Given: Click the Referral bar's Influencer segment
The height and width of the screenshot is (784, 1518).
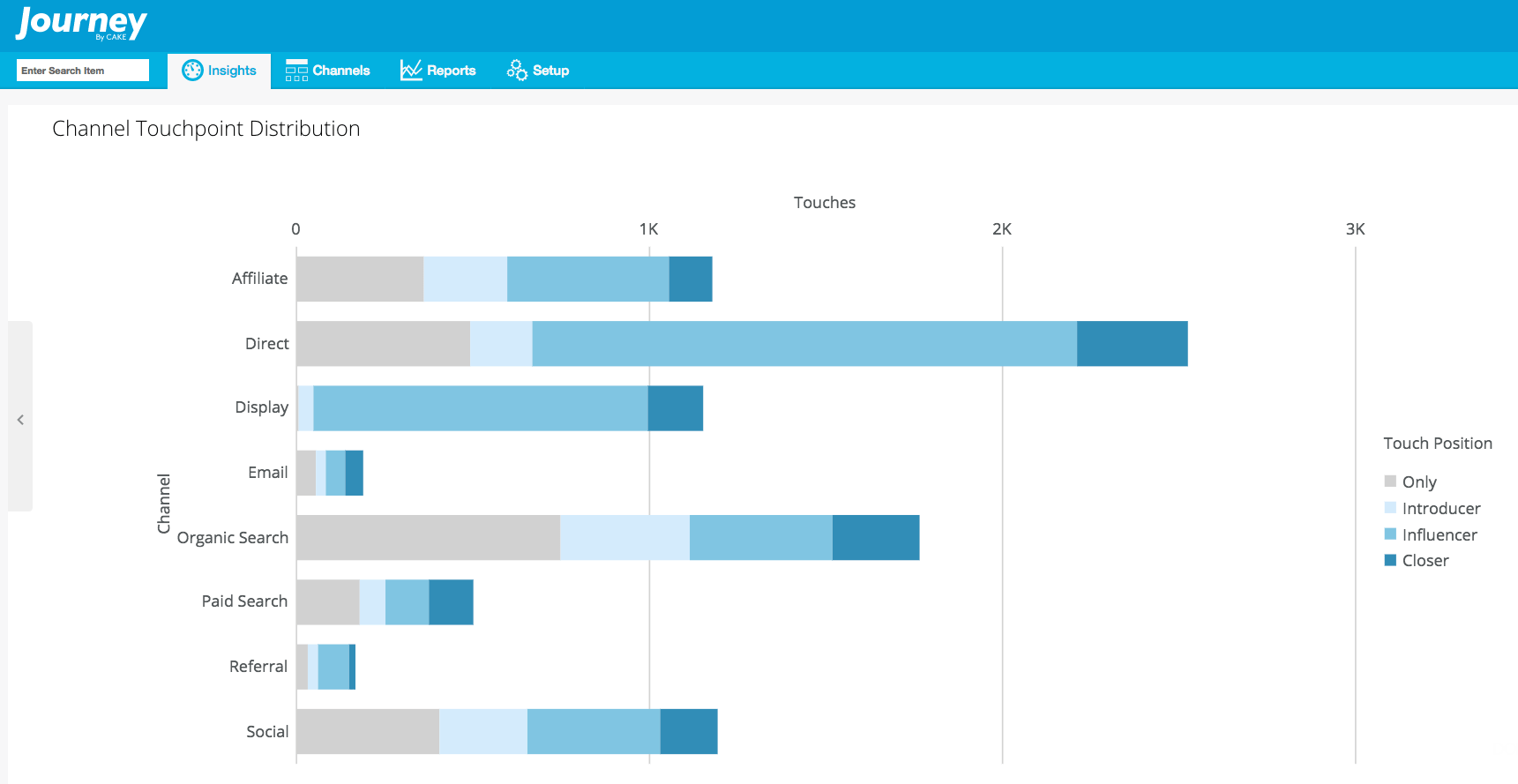Looking at the screenshot, I should (x=333, y=667).
